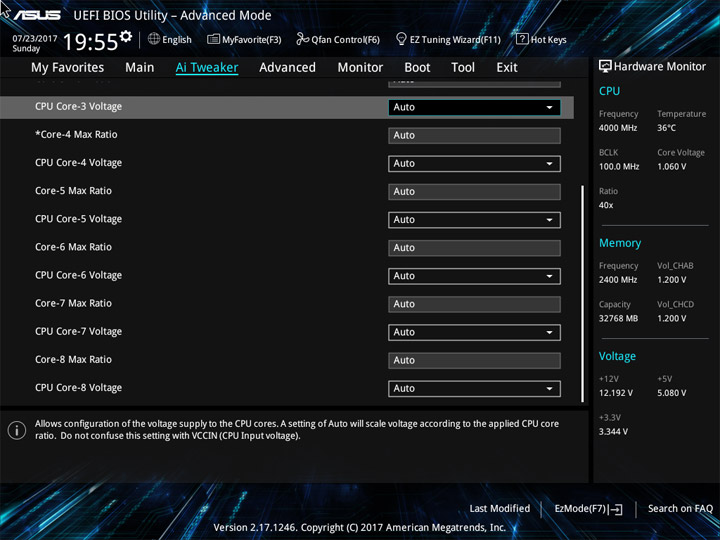Image resolution: width=720 pixels, height=540 pixels.
Task: Open the Monitor tab
Action: (360, 68)
